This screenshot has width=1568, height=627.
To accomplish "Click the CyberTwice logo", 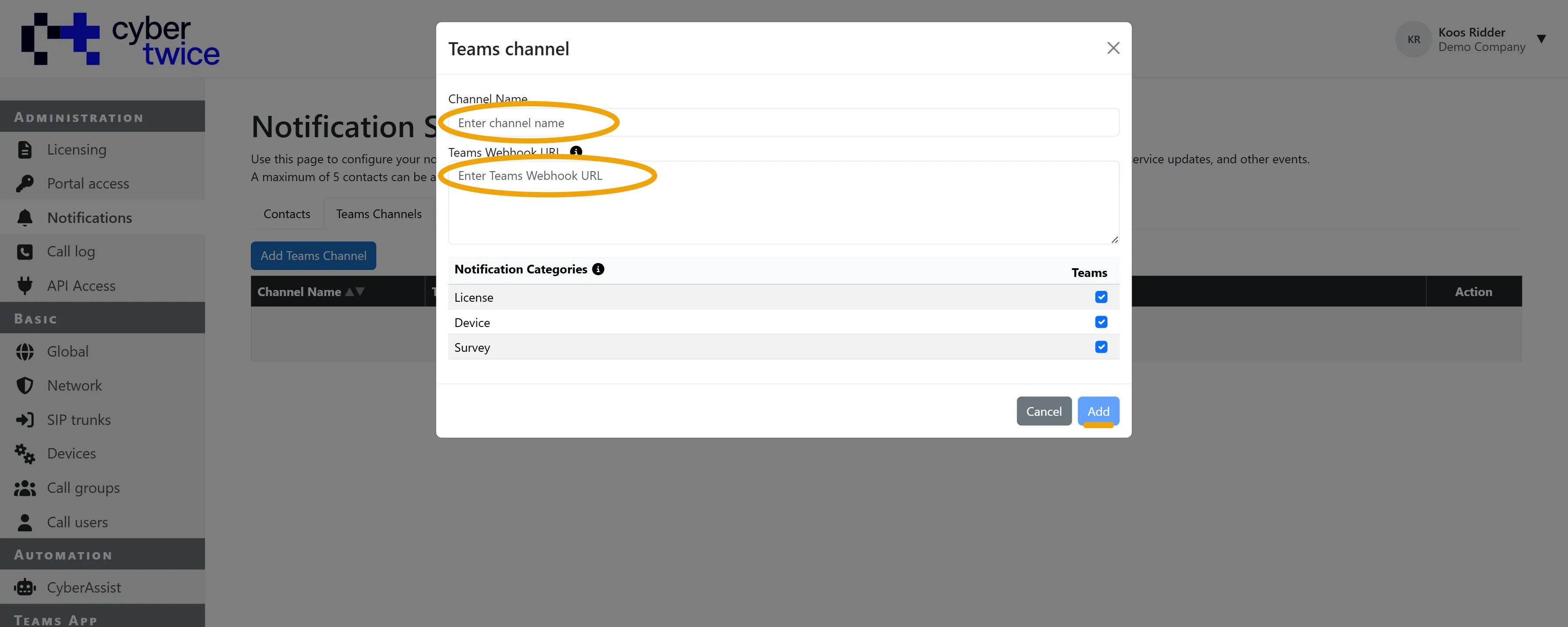I will click(121, 39).
